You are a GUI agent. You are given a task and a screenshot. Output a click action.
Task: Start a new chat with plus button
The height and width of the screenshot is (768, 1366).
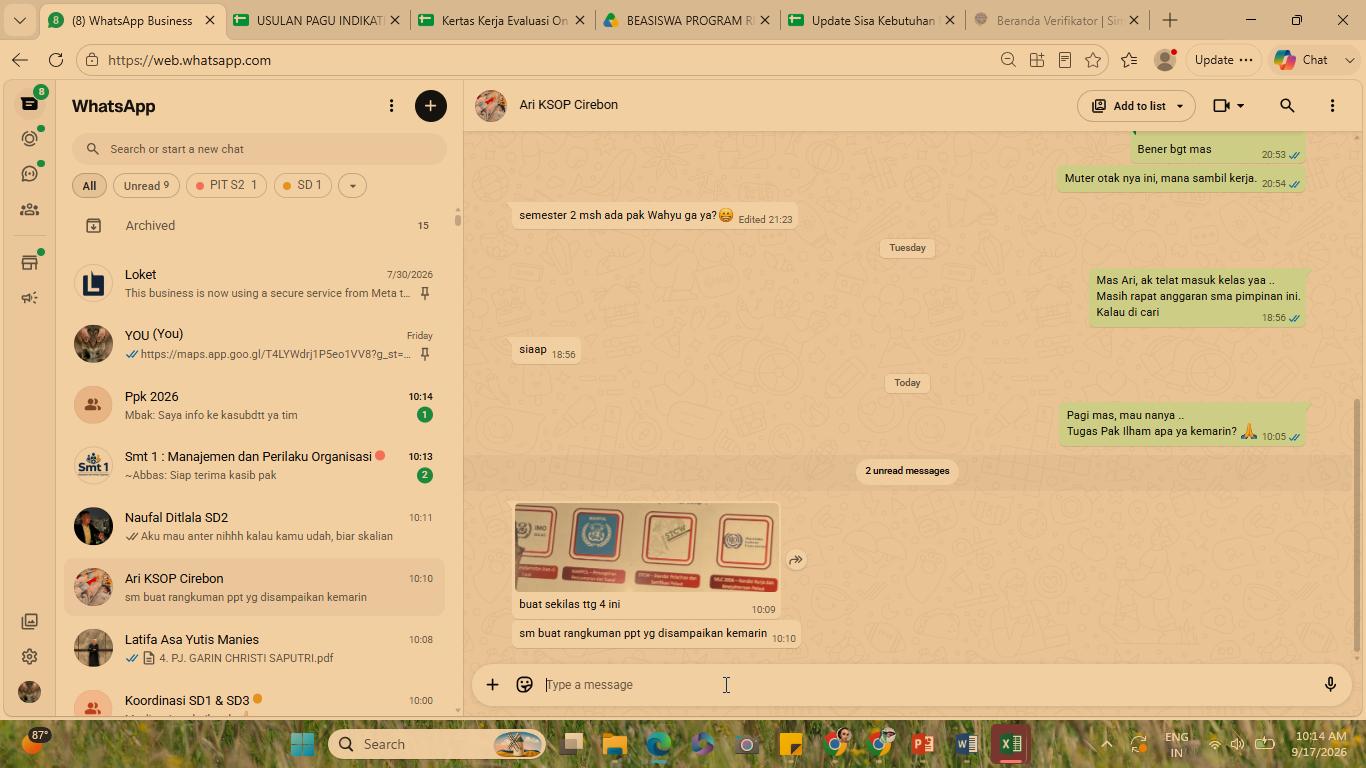click(x=431, y=106)
